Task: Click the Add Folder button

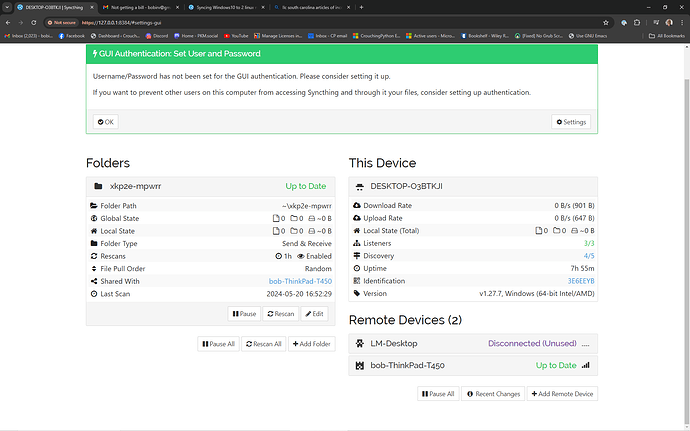Action: 312,344
